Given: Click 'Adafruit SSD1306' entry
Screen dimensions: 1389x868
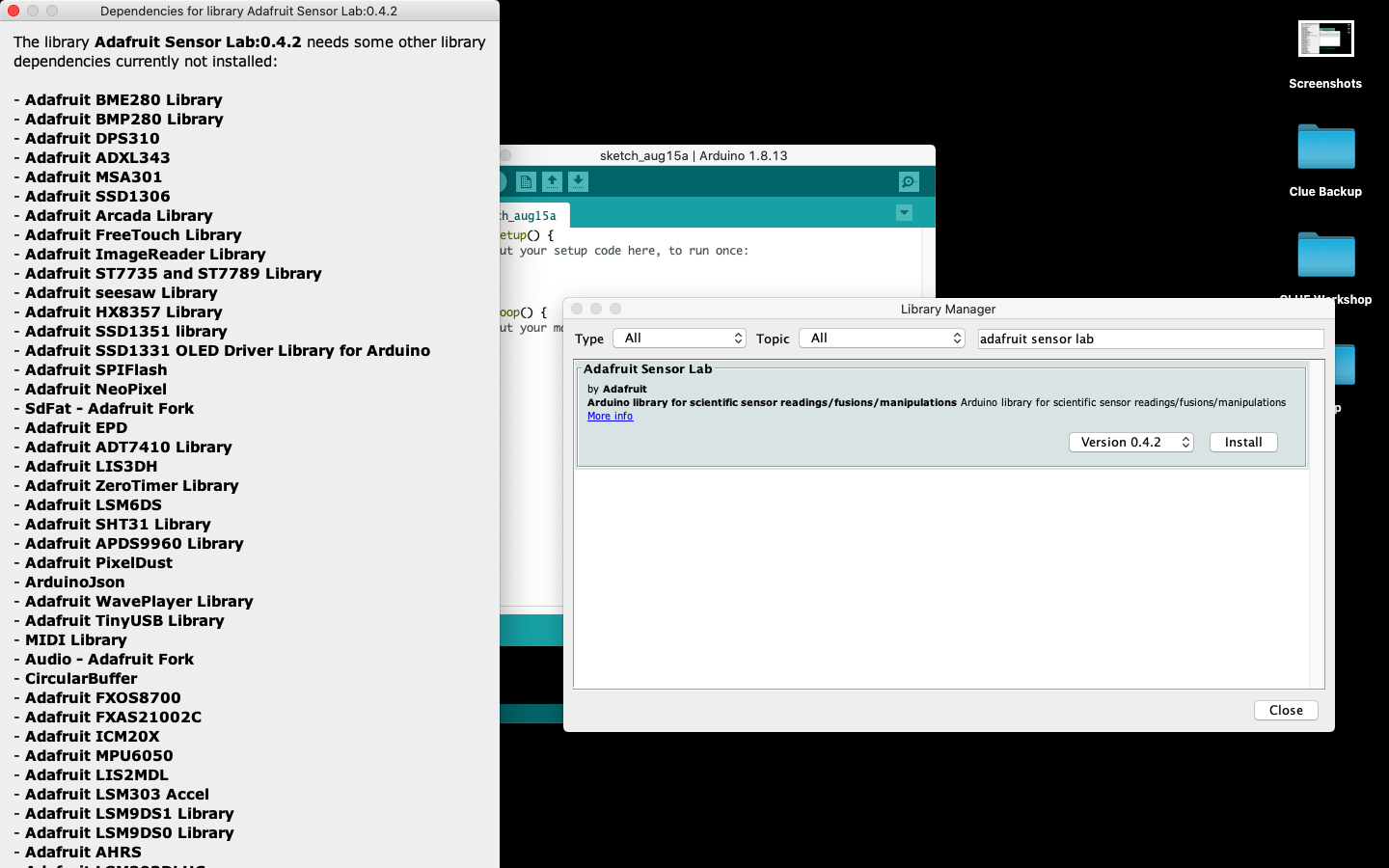Looking at the screenshot, I should point(97,196).
